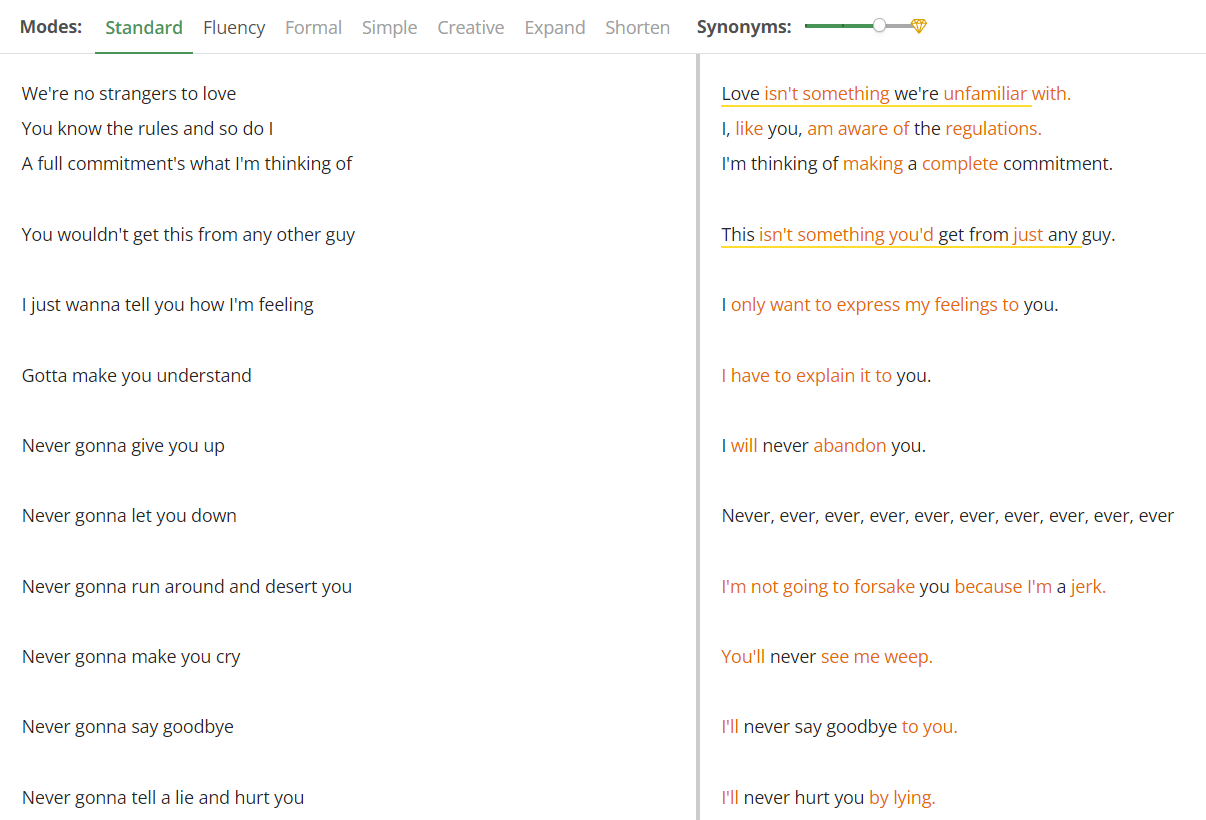Click the output phrase 'isn't something you'd'
This screenshot has width=1206, height=820.
click(x=846, y=234)
